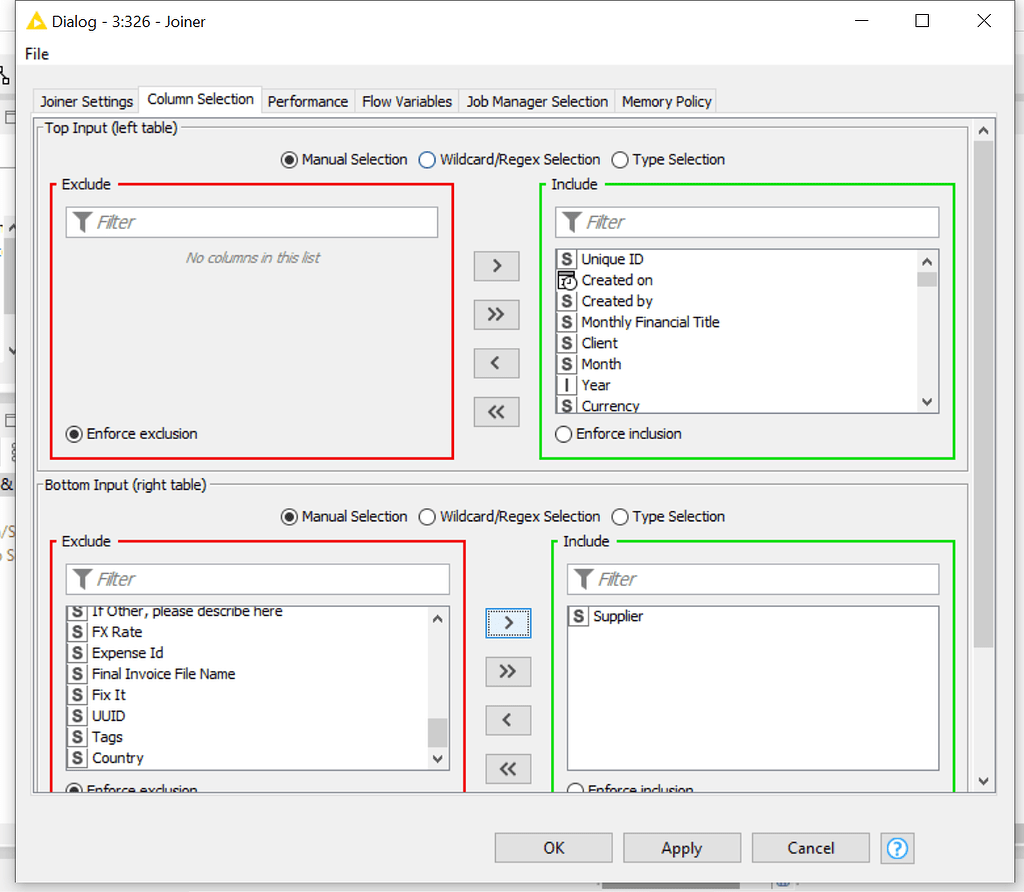This screenshot has width=1024, height=892.
Task: Click the down arrow of the Include list scrollbar
Action: click(x=927, y=400)
